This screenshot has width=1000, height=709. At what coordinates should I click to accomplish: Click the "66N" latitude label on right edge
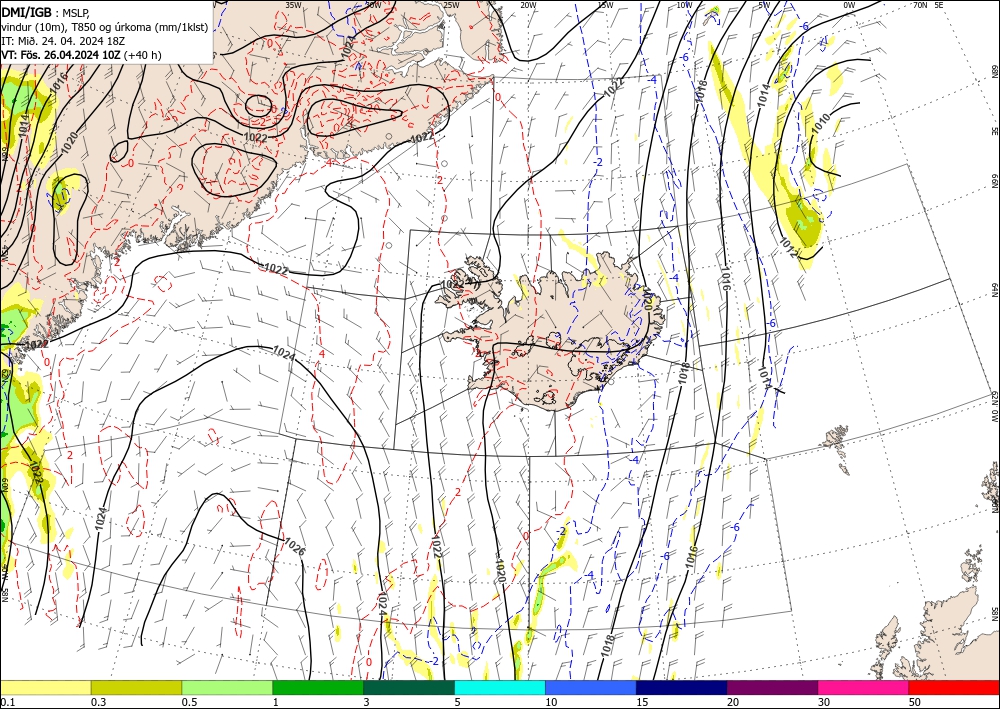(995, 182)
